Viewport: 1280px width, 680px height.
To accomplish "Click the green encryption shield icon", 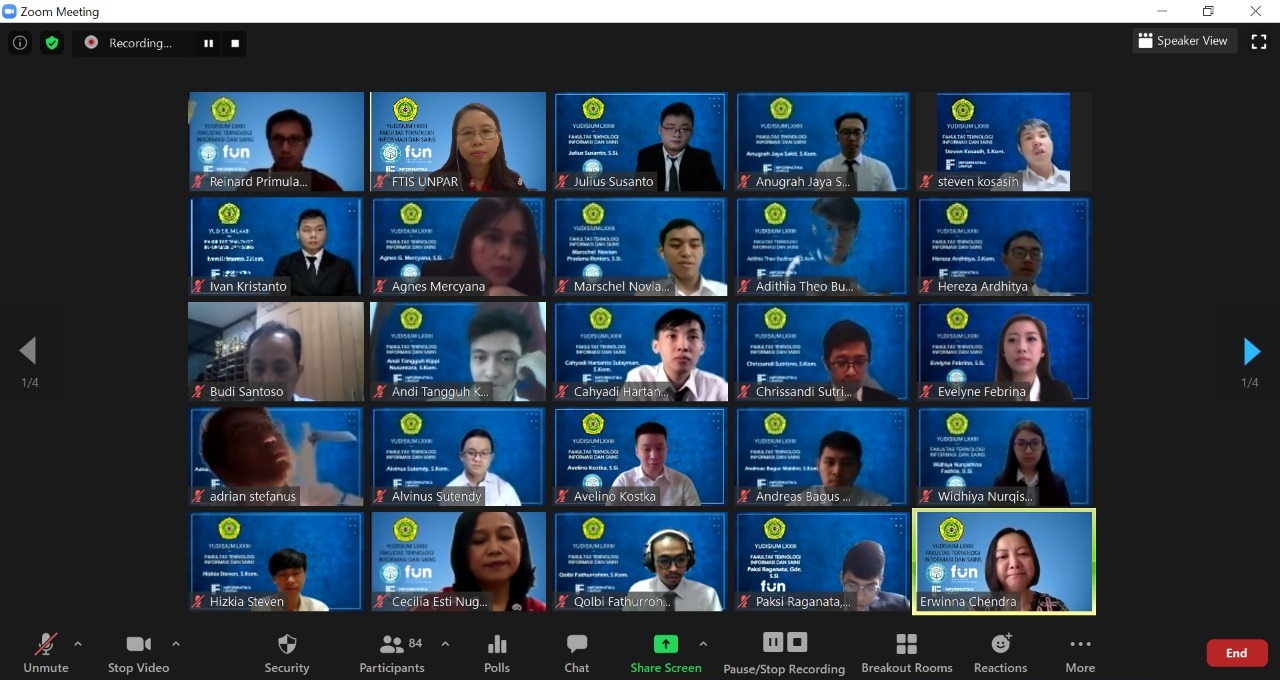I will point(52,43).
